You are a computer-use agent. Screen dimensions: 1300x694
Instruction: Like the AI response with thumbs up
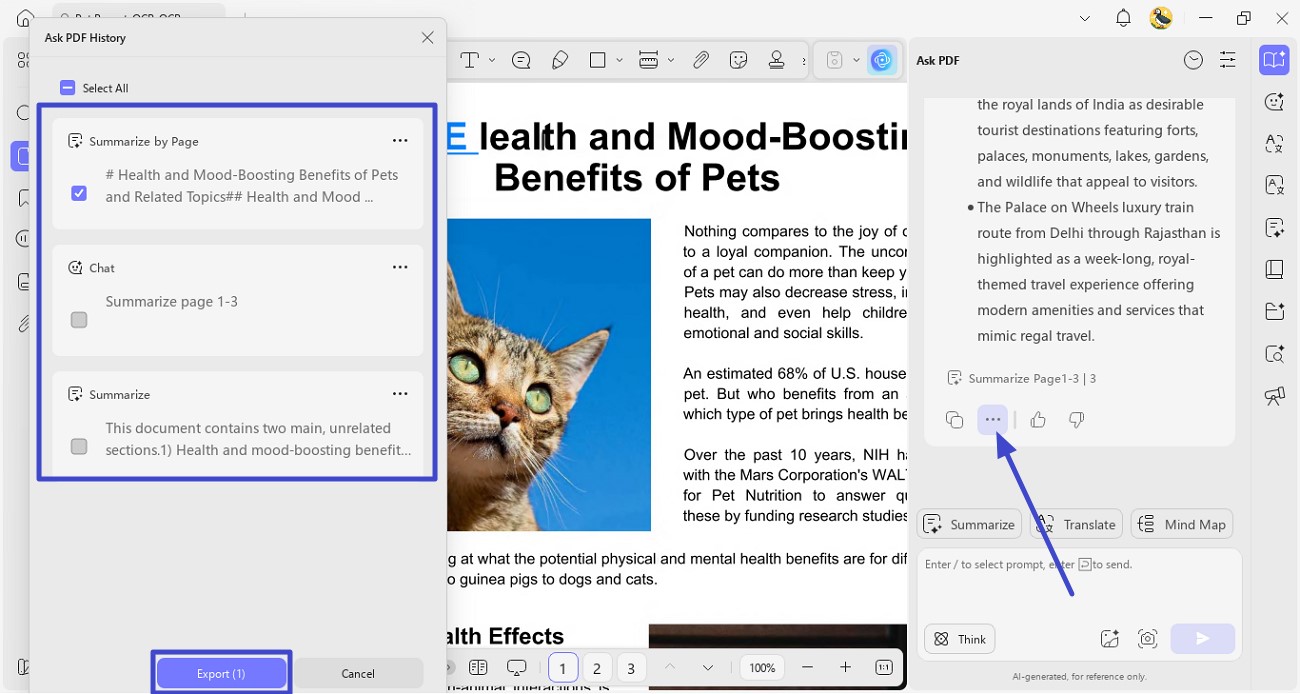tap(1038, 420)
